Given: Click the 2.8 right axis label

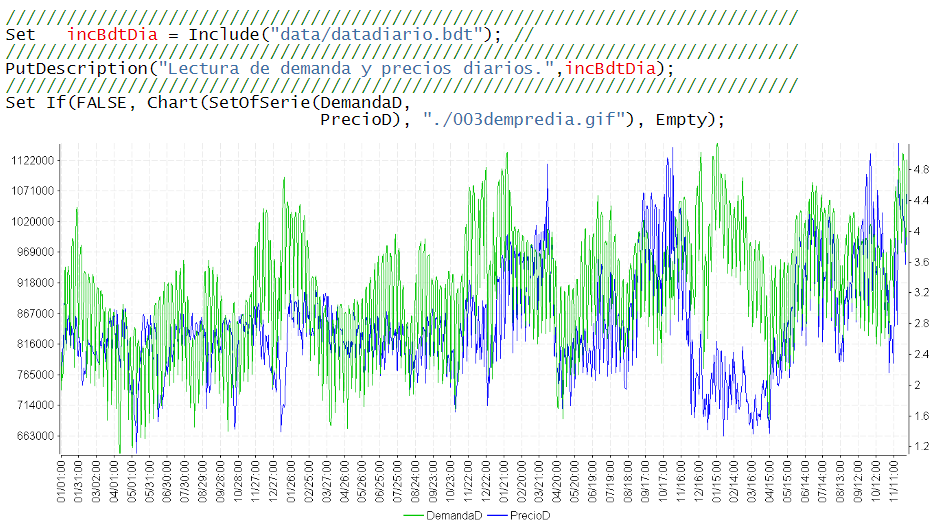Looking at the screenshot, I should coord(921,323).
